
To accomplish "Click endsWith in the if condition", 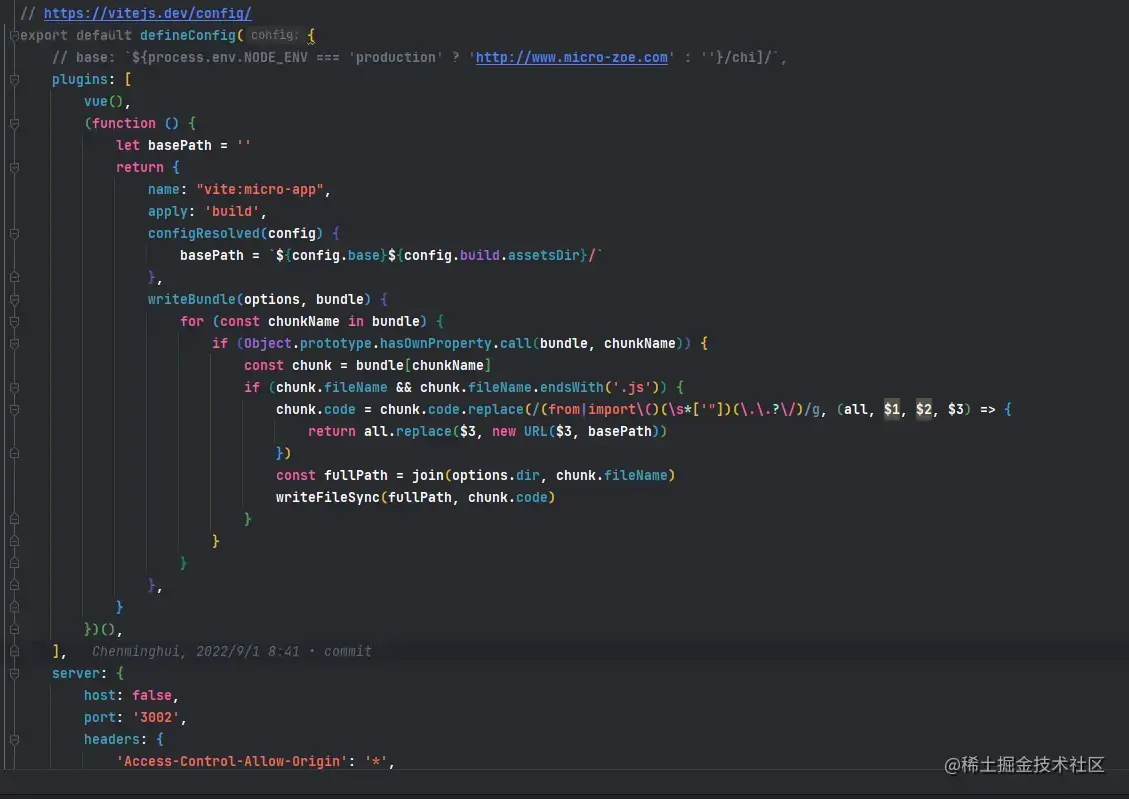I will [x=572, y=387].
